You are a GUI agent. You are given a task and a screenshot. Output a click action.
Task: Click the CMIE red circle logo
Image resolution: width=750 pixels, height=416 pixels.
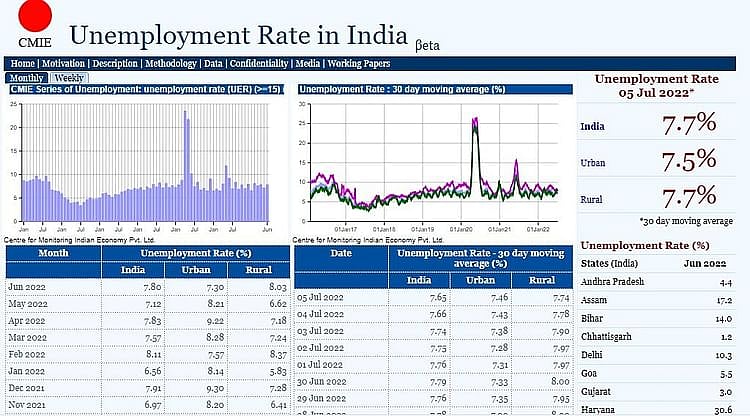[x=35, y=15]
